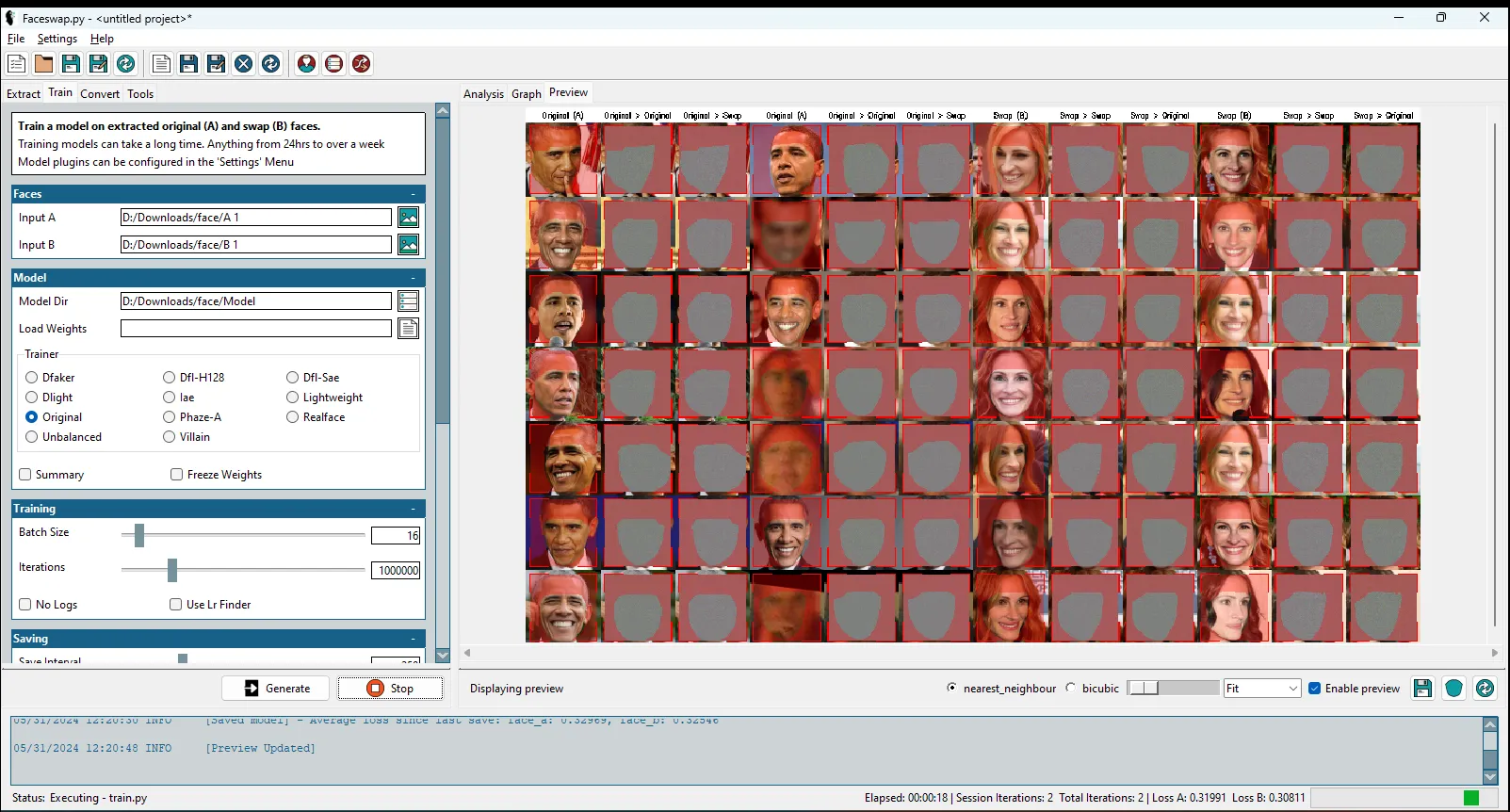The height and width of the screenshot is (812, 1510).
Task: Switch to the Graph tab
Action: pos(526,94)
